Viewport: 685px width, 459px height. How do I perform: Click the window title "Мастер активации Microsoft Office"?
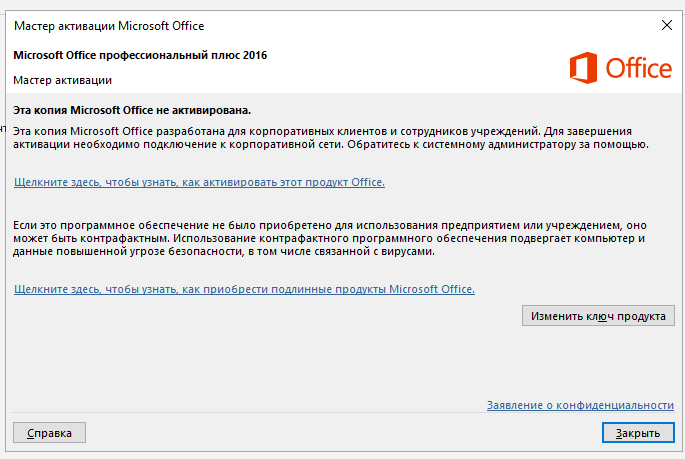tap(109, 26)
